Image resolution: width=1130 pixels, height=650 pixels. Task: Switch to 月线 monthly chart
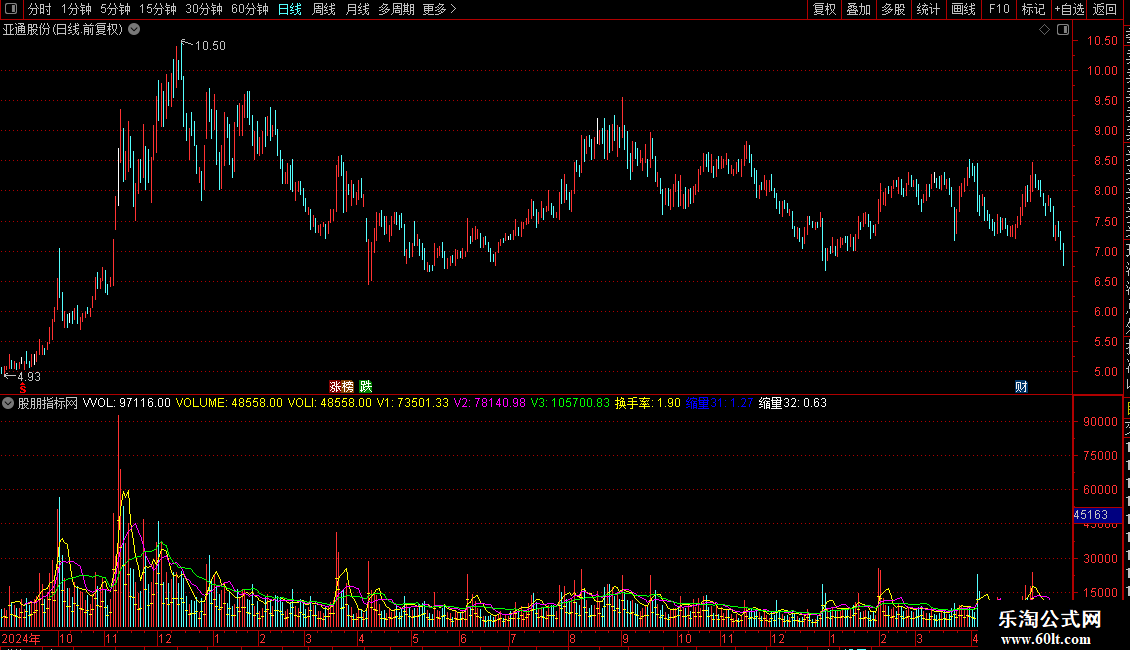tap(357, 9)
